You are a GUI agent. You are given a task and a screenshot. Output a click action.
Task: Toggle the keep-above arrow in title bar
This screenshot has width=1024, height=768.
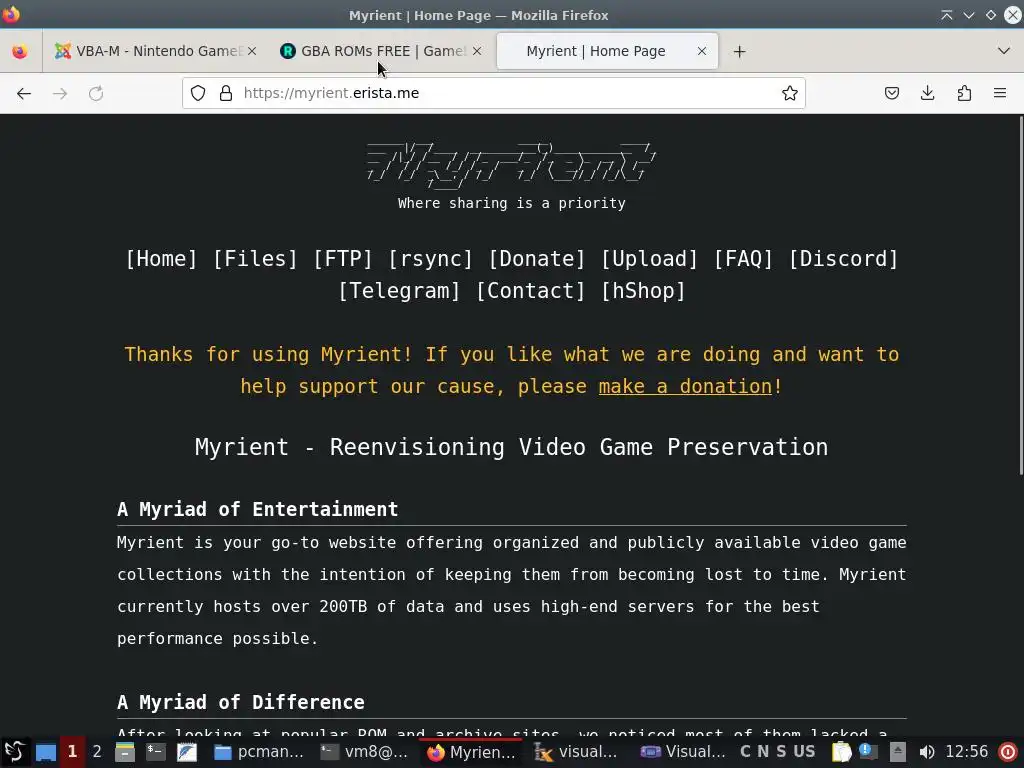pos(946,15)
